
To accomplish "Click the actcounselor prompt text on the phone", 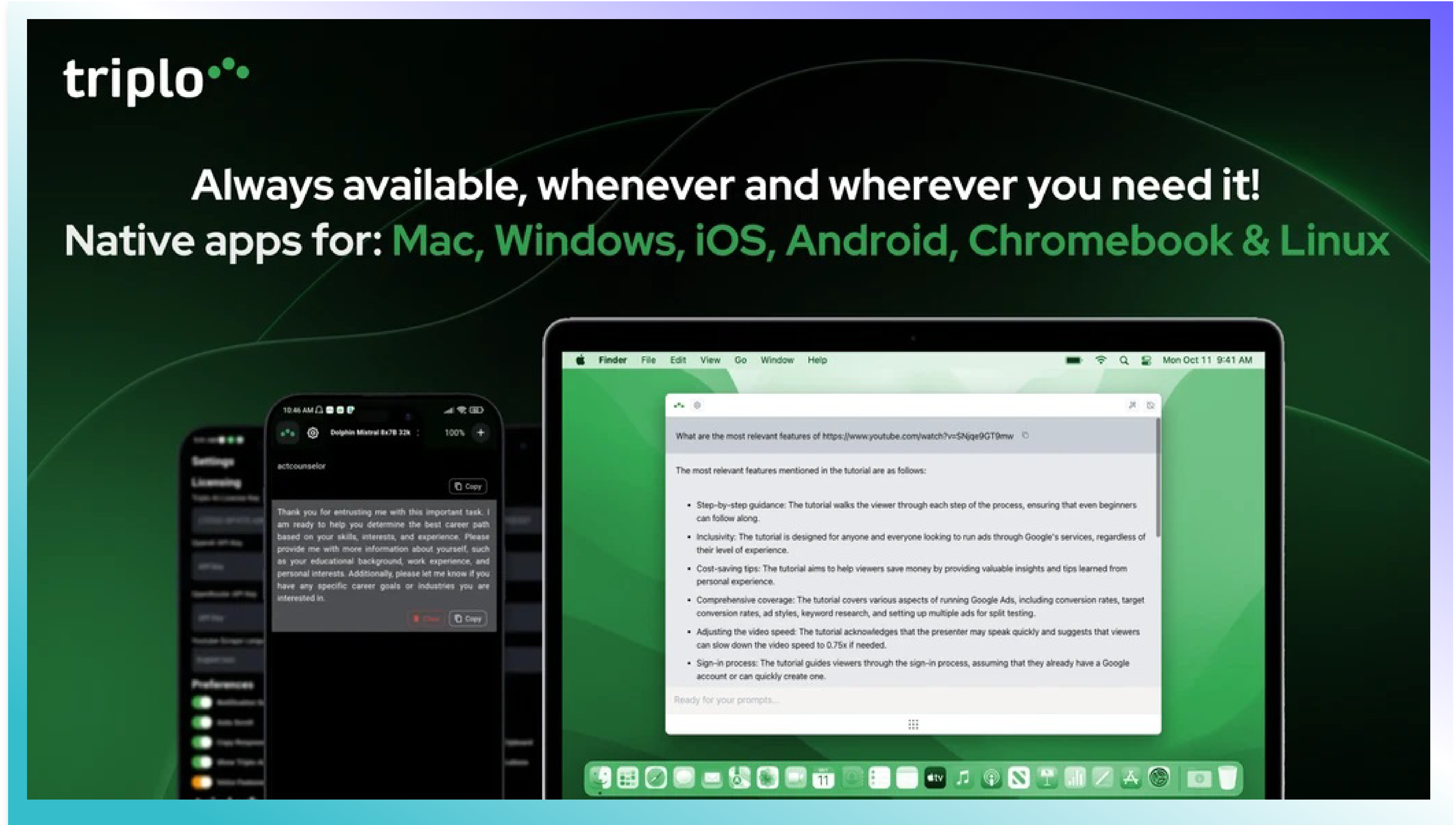I will point(301,466).
